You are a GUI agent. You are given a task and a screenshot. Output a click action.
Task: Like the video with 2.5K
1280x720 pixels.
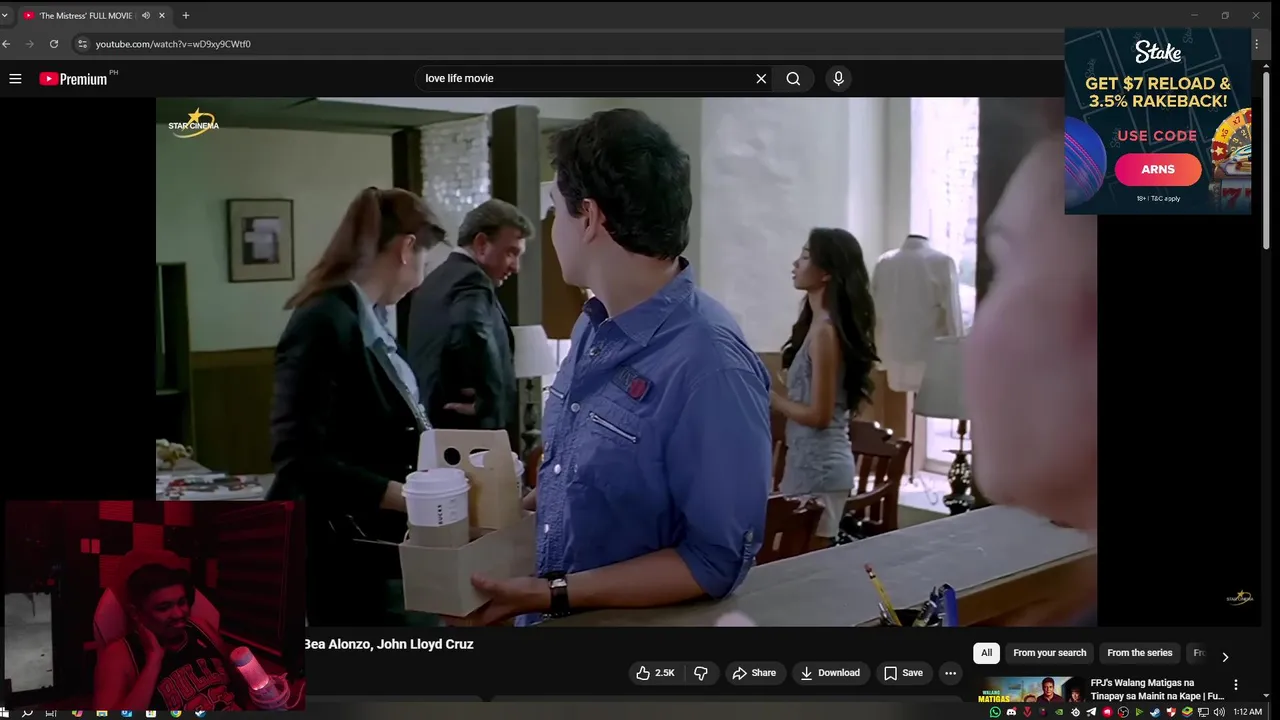click(656, 673)
